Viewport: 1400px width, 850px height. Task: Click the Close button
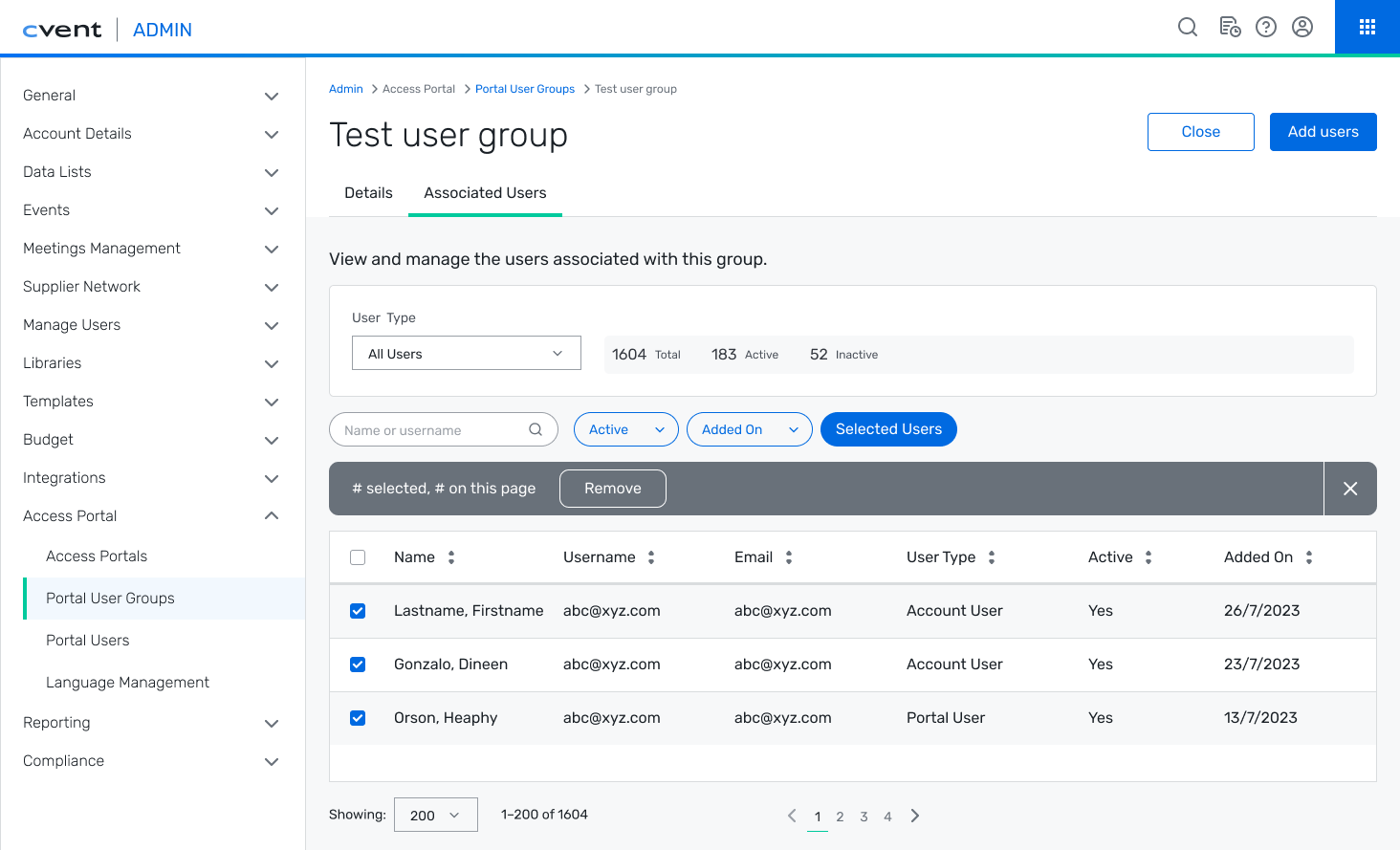(x=1201, y=132)
